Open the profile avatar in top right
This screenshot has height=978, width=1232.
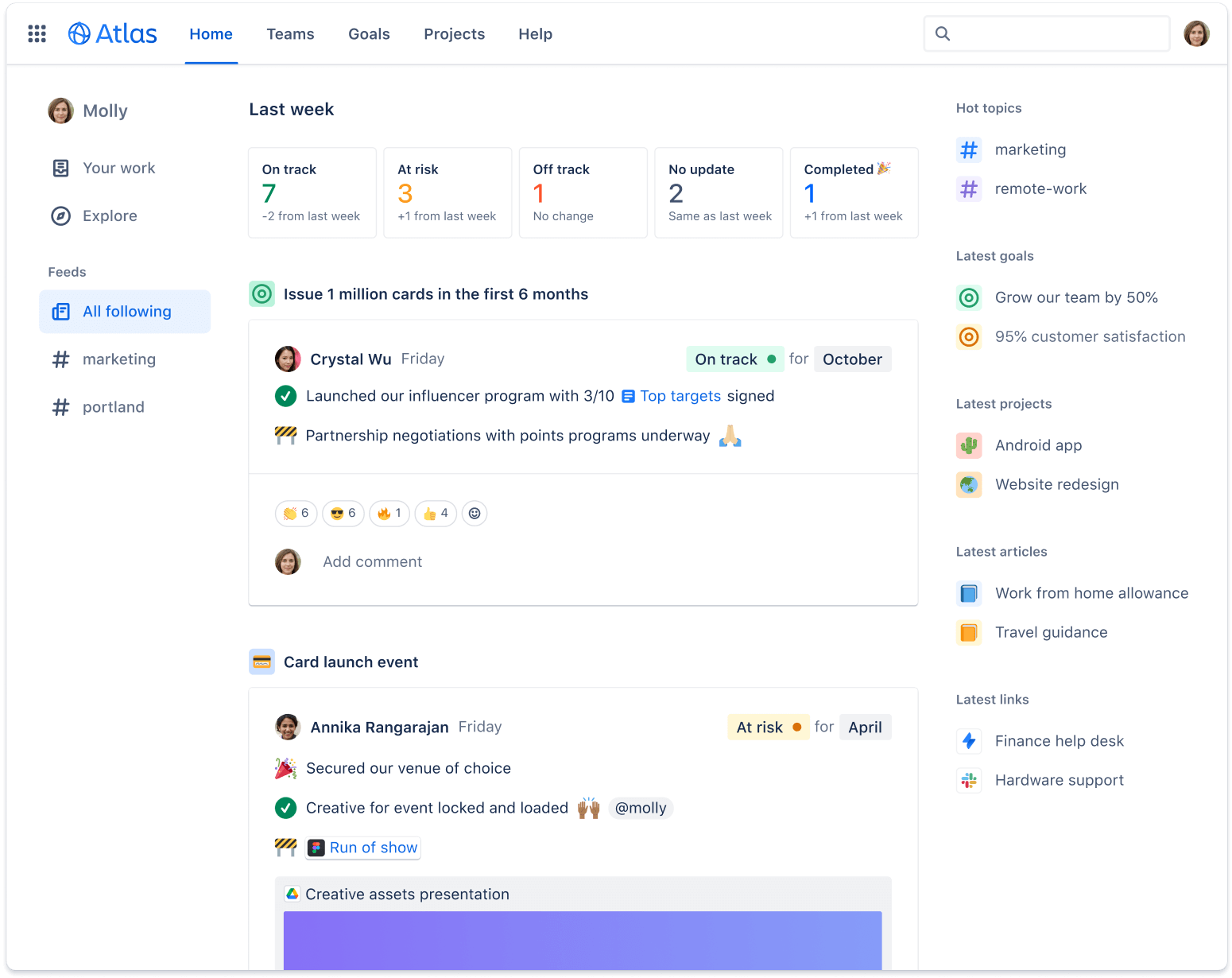pyautogui.click(x=1196, y=33)
